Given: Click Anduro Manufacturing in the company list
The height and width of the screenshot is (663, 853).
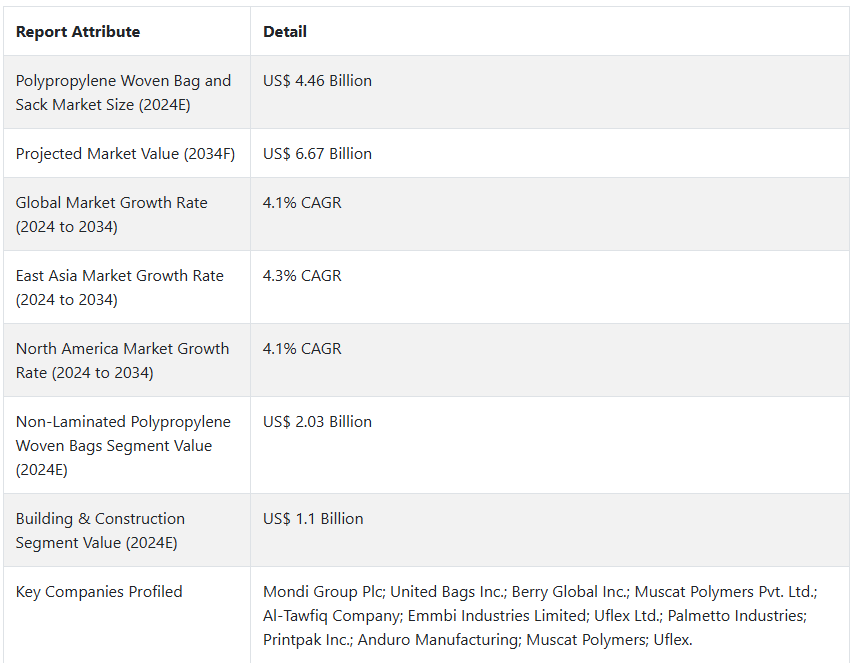Looking at the screenshot, I should pyautogui.click(x=437, y=639).
